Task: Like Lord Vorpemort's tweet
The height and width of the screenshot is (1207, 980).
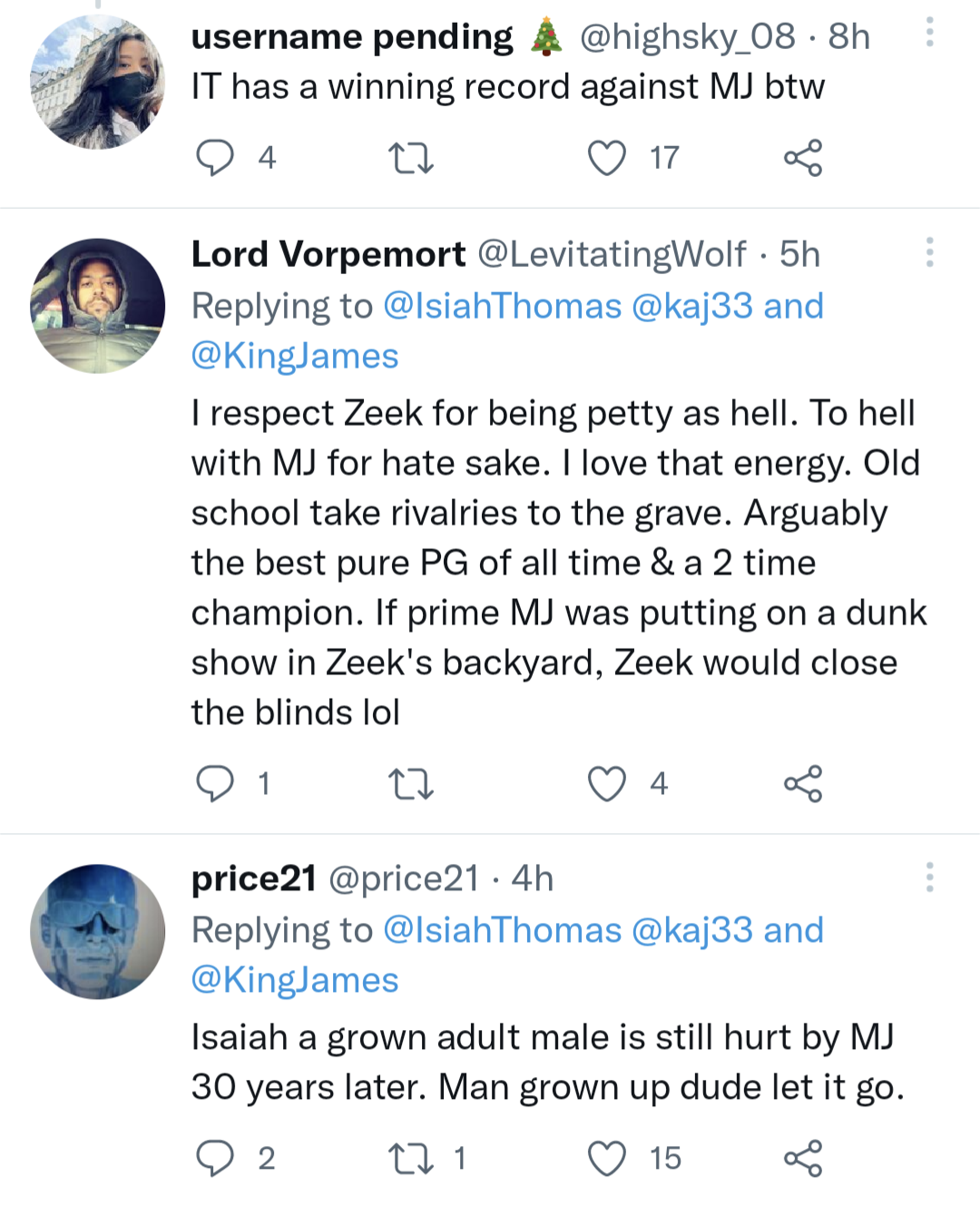Action: click(x=607, y=784)
